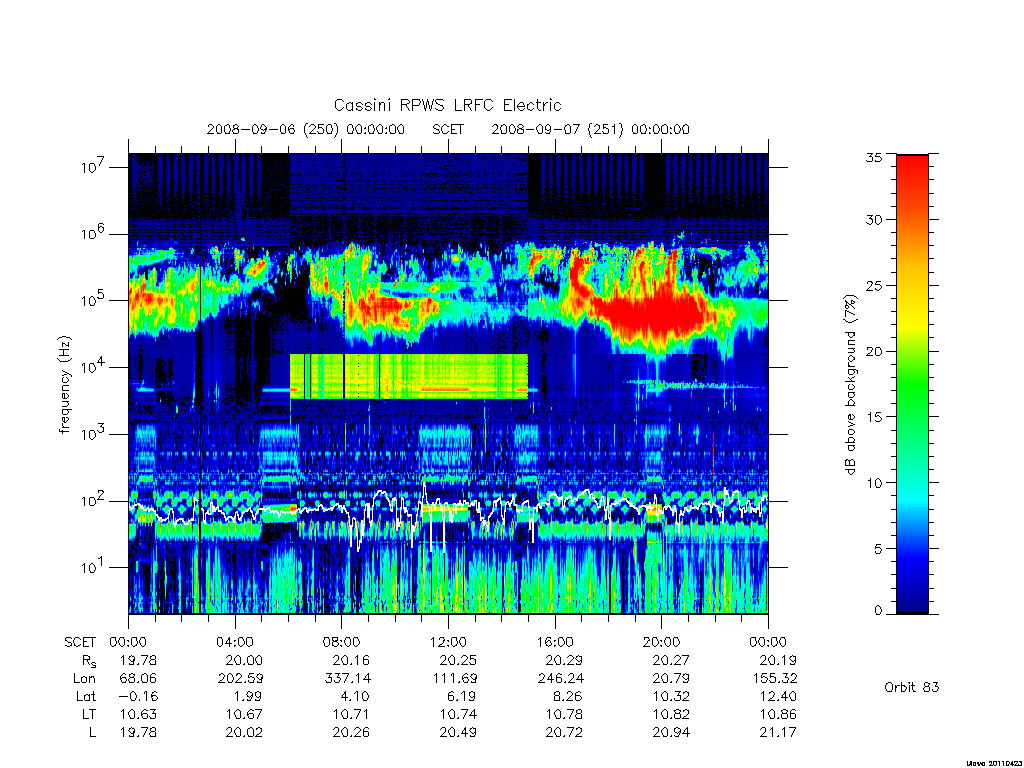Click the '12:00' time tick label

pyautogui.click(x=448, y=642)
